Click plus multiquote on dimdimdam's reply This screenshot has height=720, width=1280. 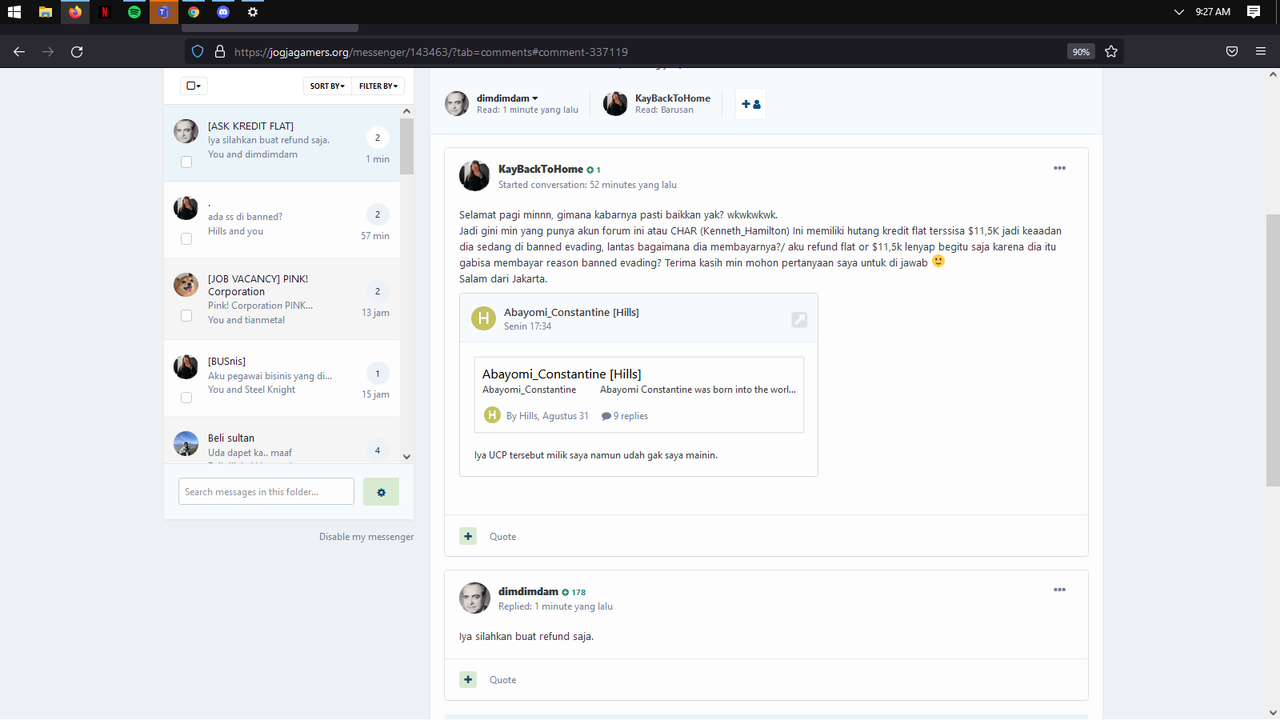click(x=468, y=679)
